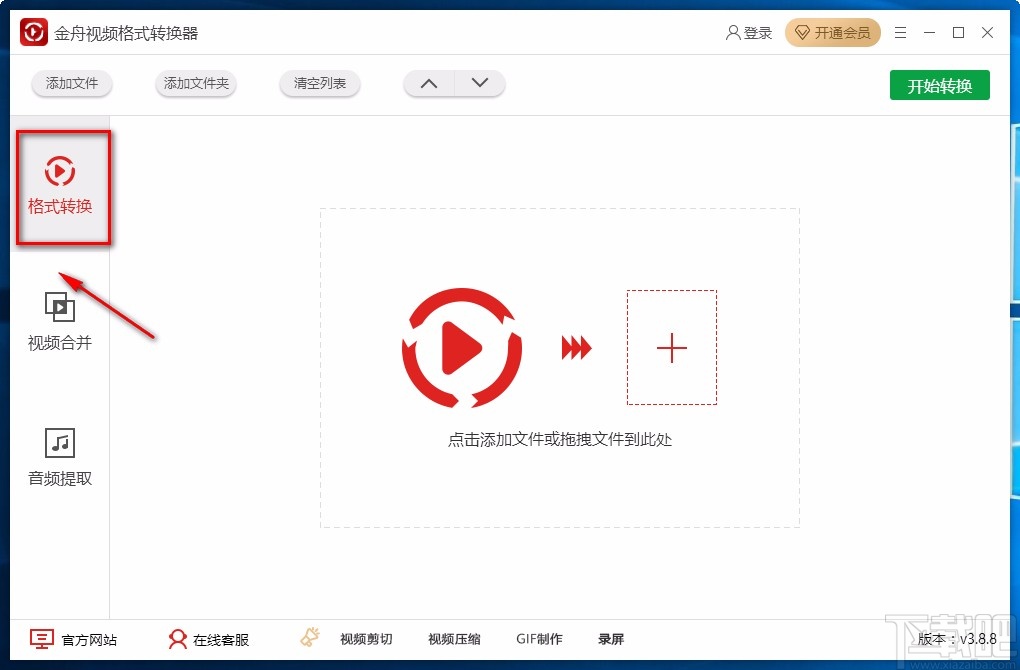The image size is (1020, 670).
Task: Click the red app logo icon top left
Action: [33, 31]
